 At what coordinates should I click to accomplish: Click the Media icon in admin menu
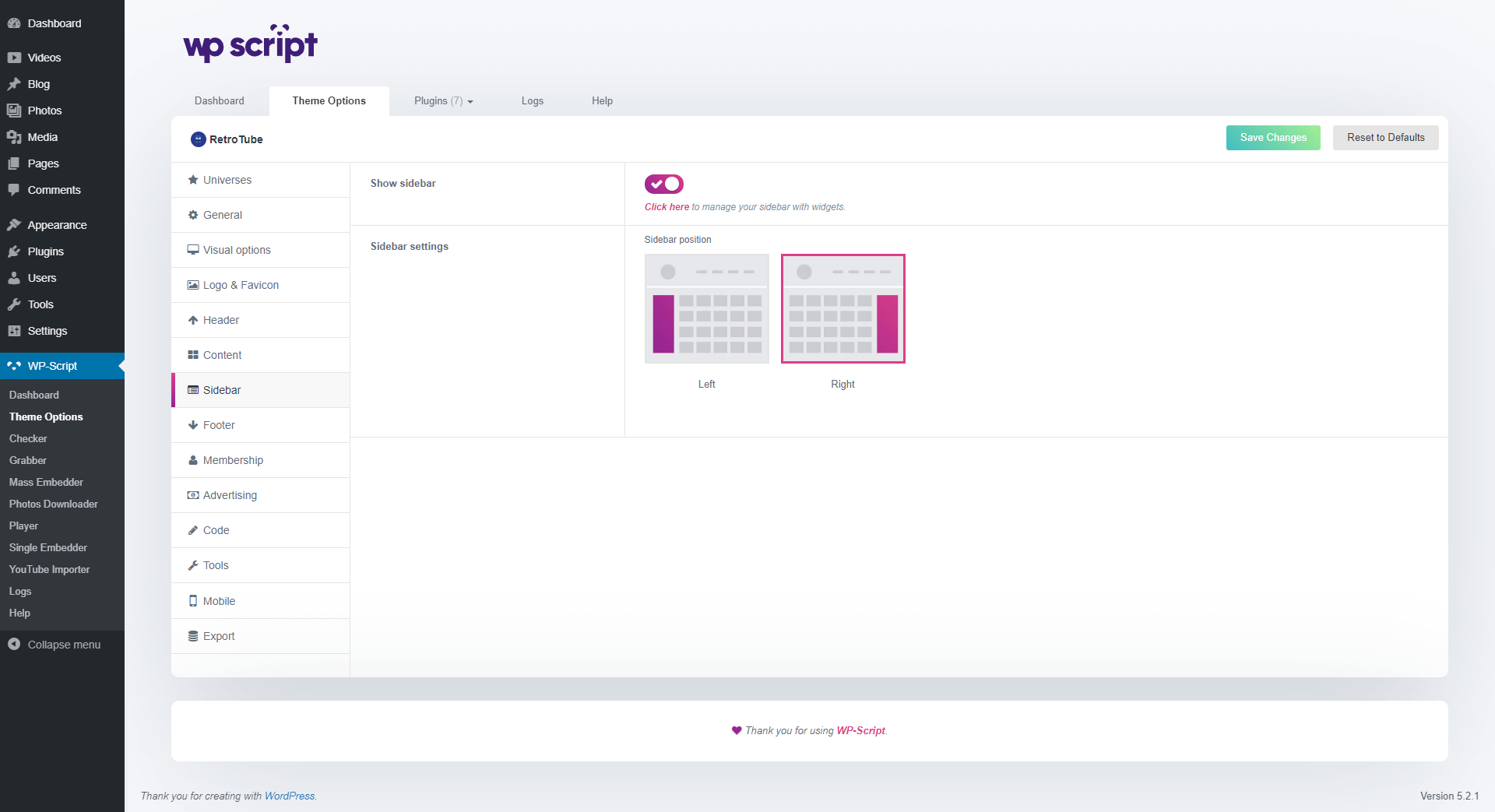[x=14, y=137]
